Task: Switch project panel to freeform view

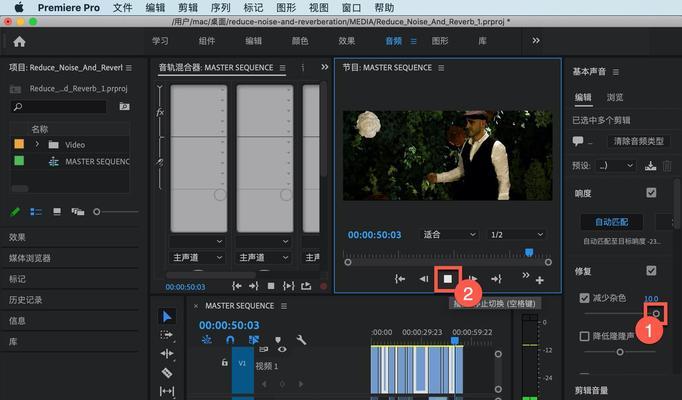Action: [78, 212]
